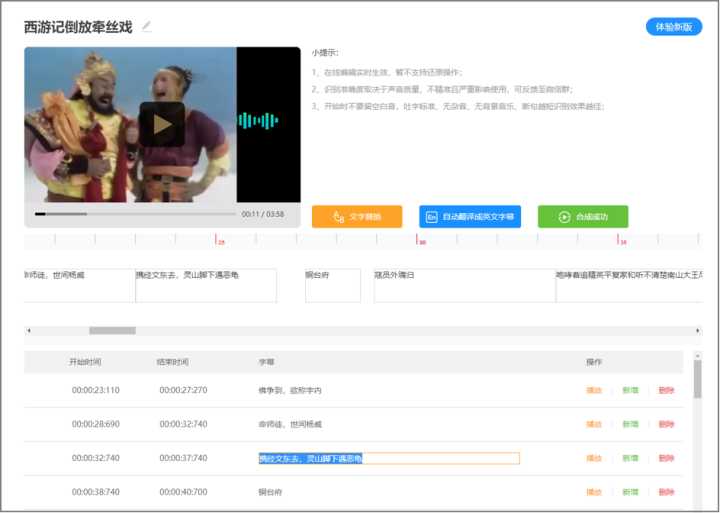The width and height of the screenshot is (720, 513).
Task: Click the end time 00:00:40:700
Action: tap(183, 492)
